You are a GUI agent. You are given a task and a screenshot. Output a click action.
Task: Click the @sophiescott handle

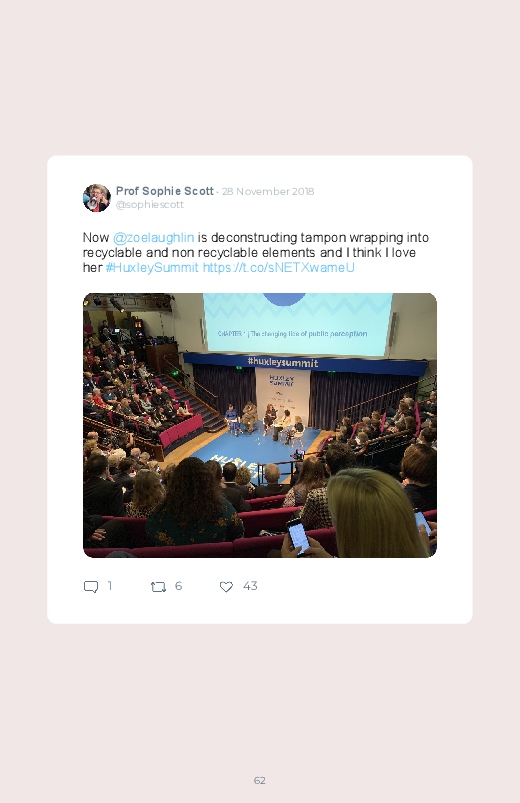150,204
